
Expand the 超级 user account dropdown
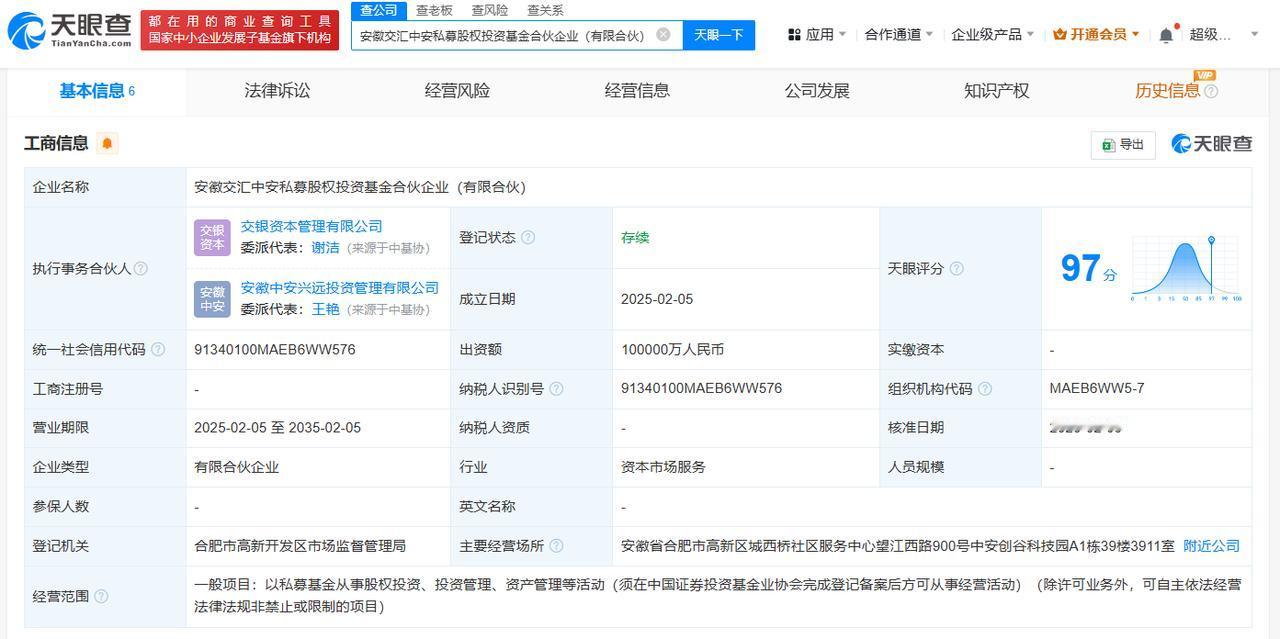tap(1224, 34)
